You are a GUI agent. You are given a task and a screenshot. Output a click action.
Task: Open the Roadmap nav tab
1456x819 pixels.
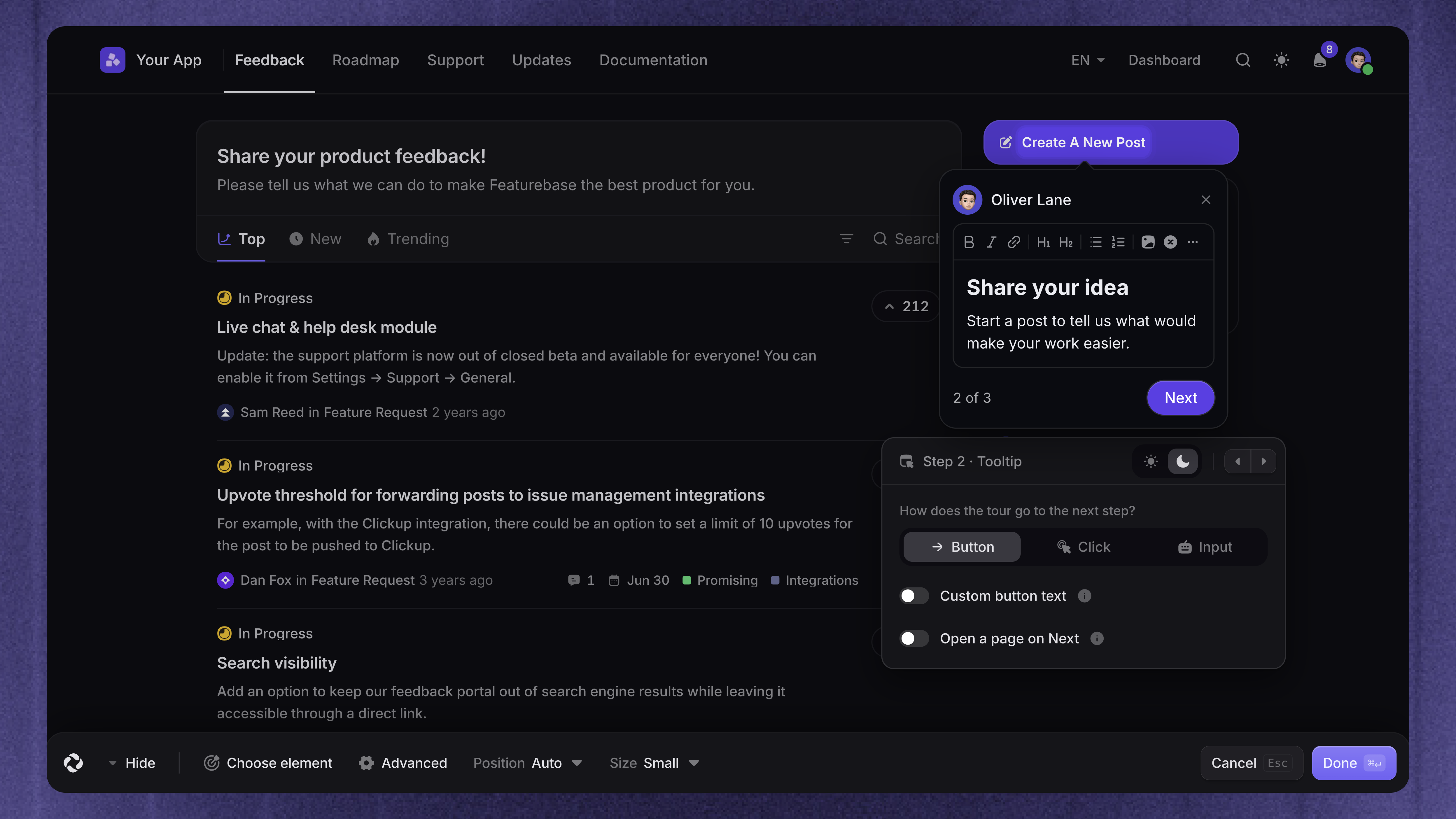coord(366,60)
